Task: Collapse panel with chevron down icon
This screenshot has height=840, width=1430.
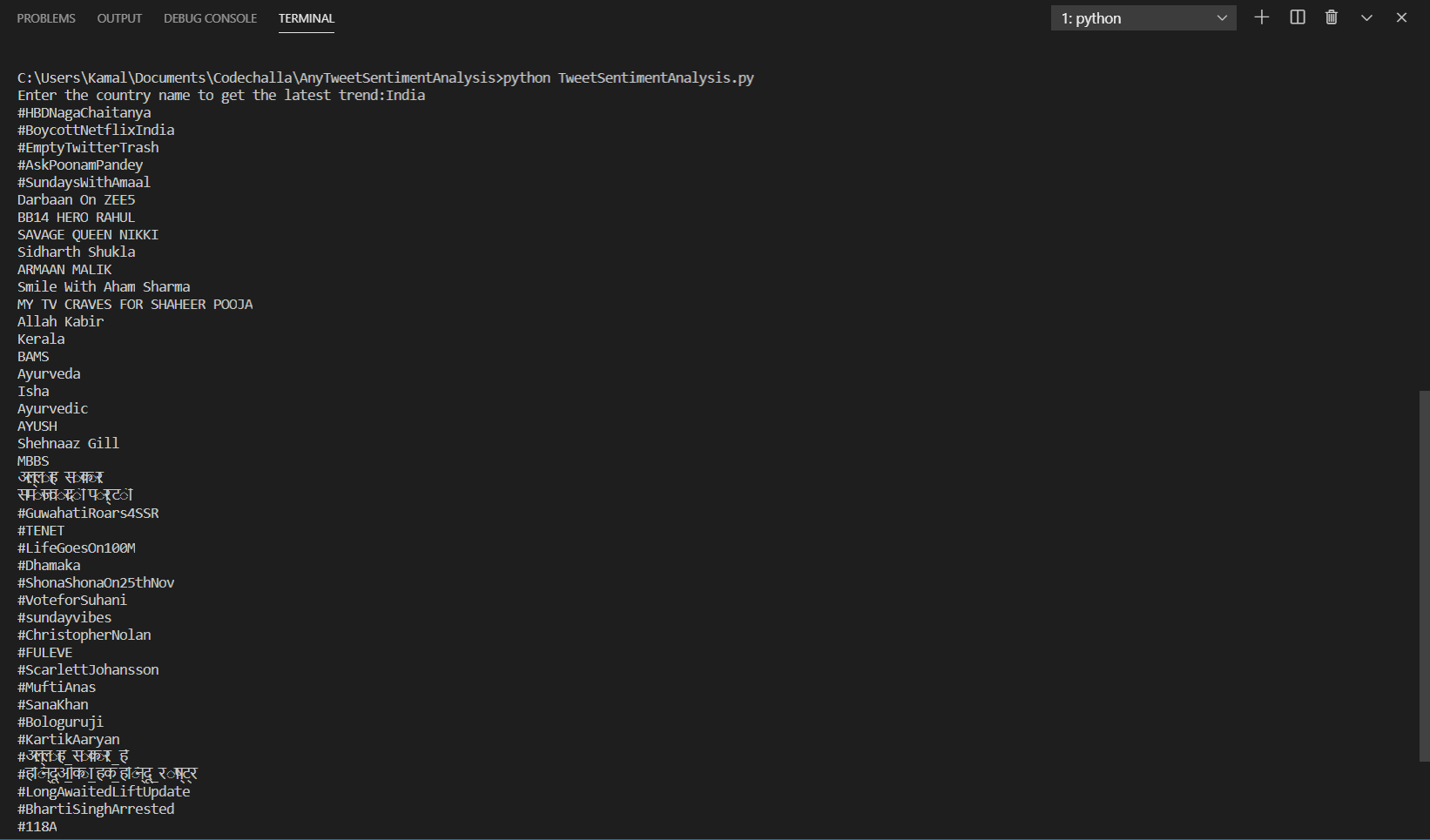Action: pyautogui.click(x=1366, y=17)
